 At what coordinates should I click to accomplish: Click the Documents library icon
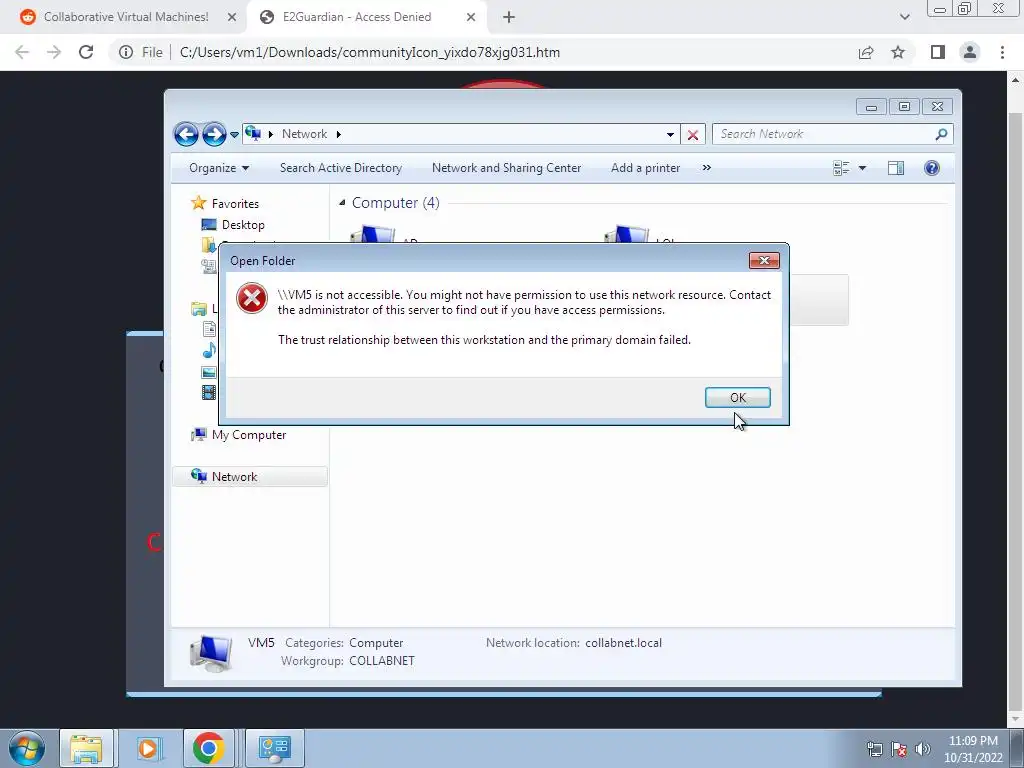pyautogui.click(x=209, y=329)
